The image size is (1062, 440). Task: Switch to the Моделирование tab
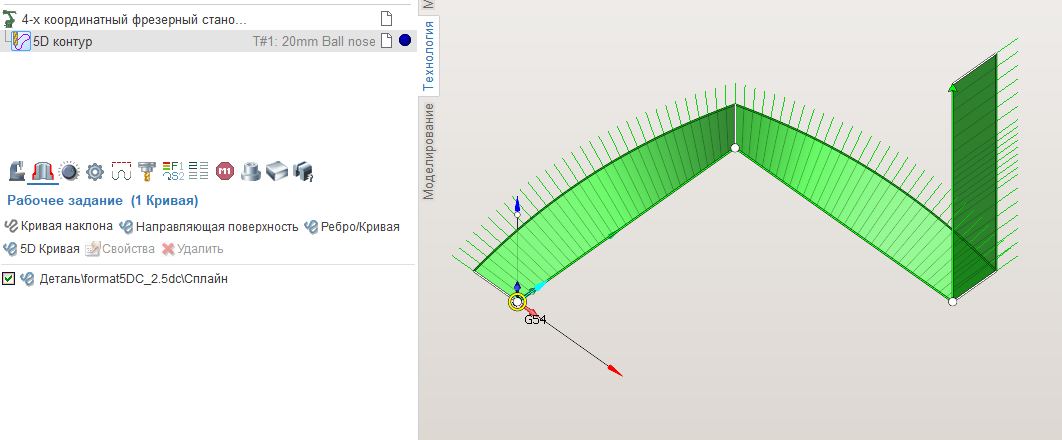(x=428, y=150)
